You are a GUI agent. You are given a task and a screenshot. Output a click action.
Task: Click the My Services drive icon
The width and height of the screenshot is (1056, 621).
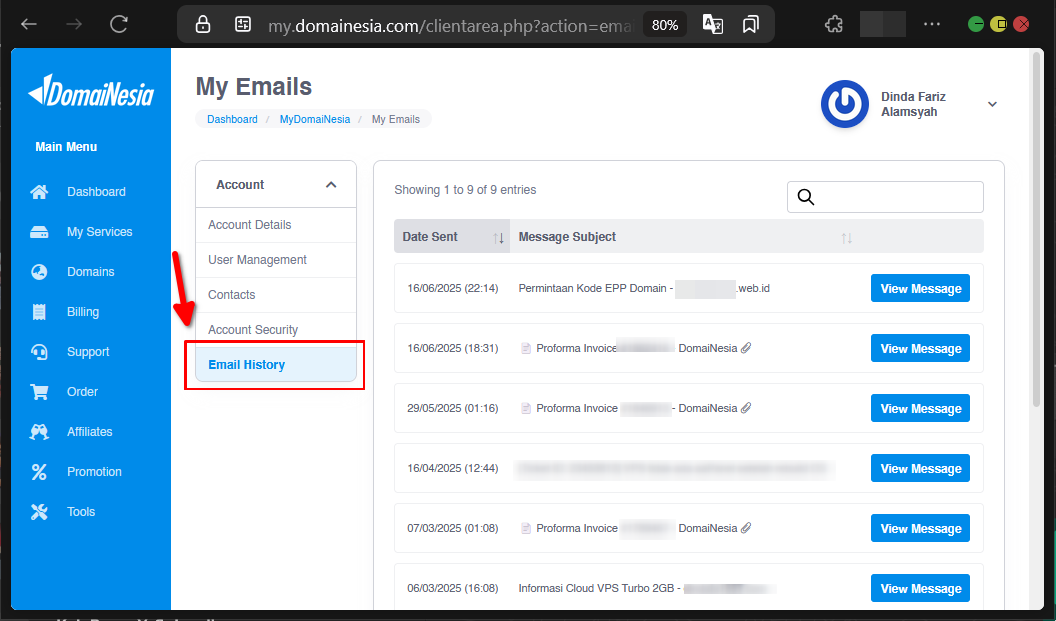click(x=39, y=232)
